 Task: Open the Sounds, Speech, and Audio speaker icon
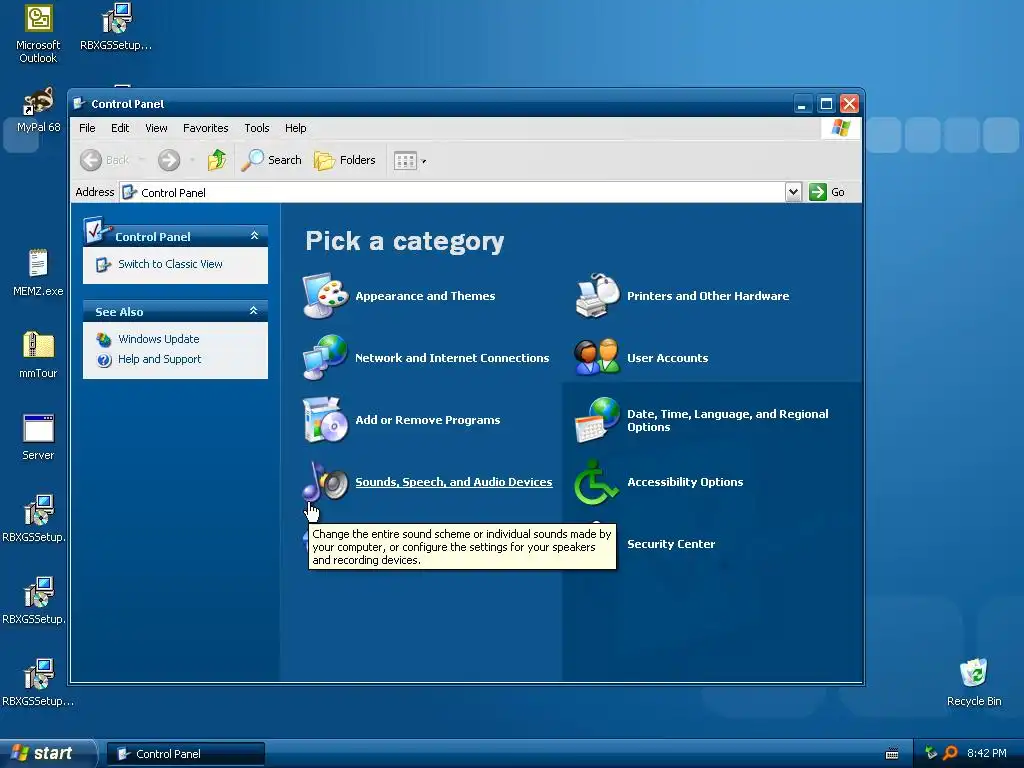[x=325, y=481]
